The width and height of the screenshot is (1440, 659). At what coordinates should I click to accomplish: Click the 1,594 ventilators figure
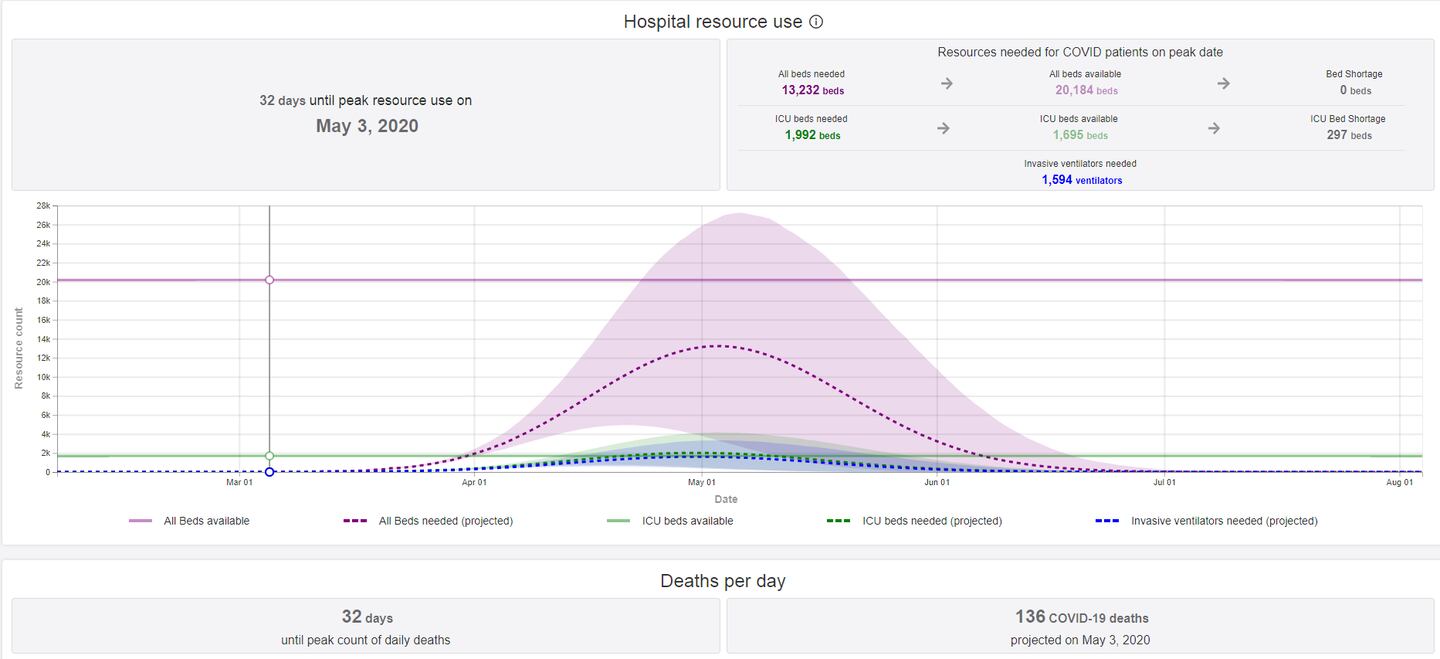(x=1080, y=180)
